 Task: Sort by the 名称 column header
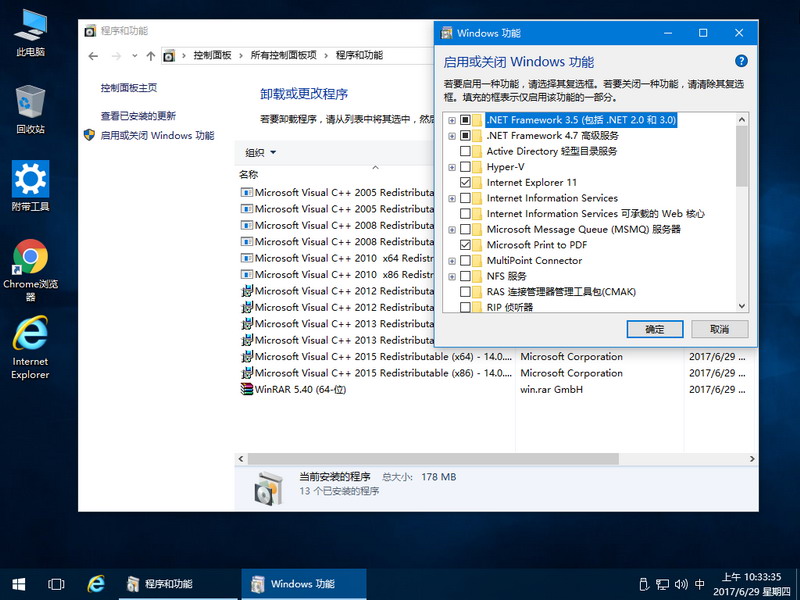pos(248,174)
